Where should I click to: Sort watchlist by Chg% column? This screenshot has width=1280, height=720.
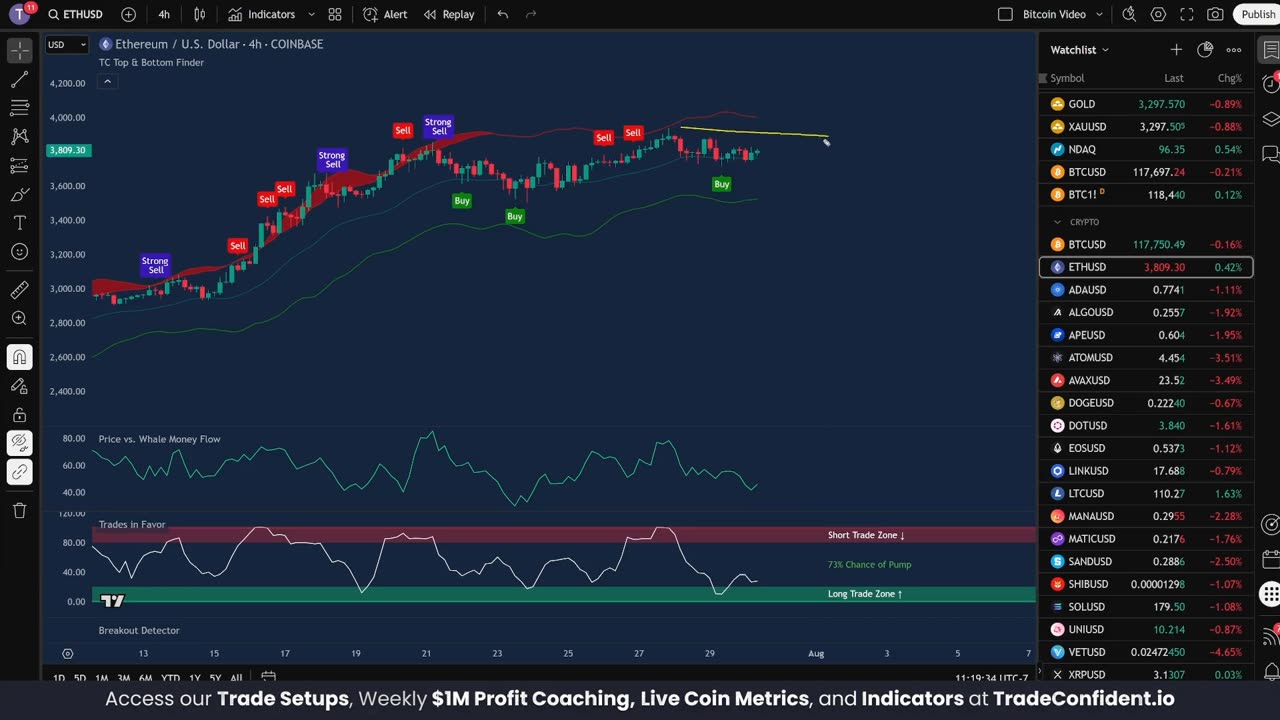[1230, 78]
